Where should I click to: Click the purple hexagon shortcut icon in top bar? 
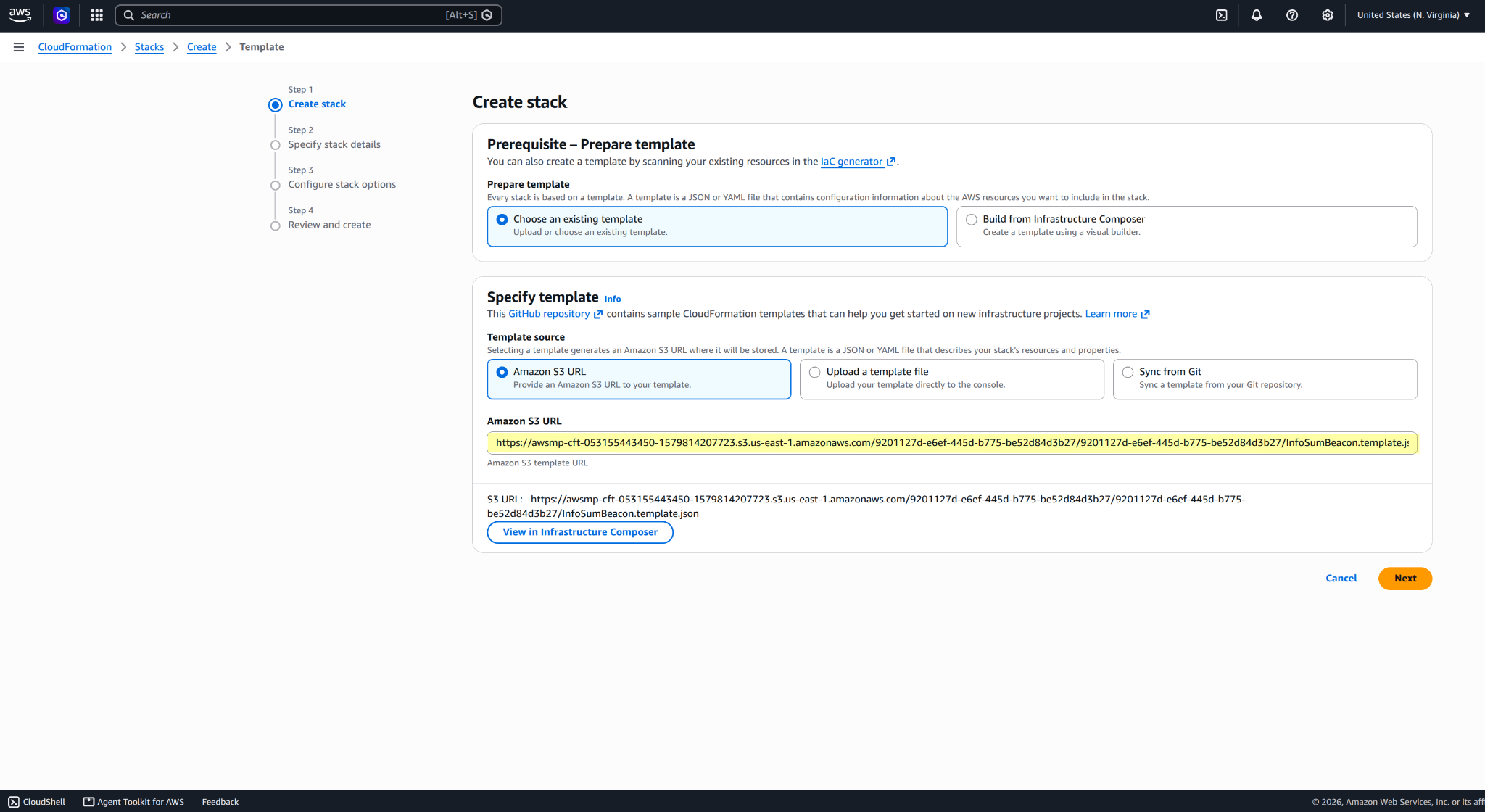[62, 15]
